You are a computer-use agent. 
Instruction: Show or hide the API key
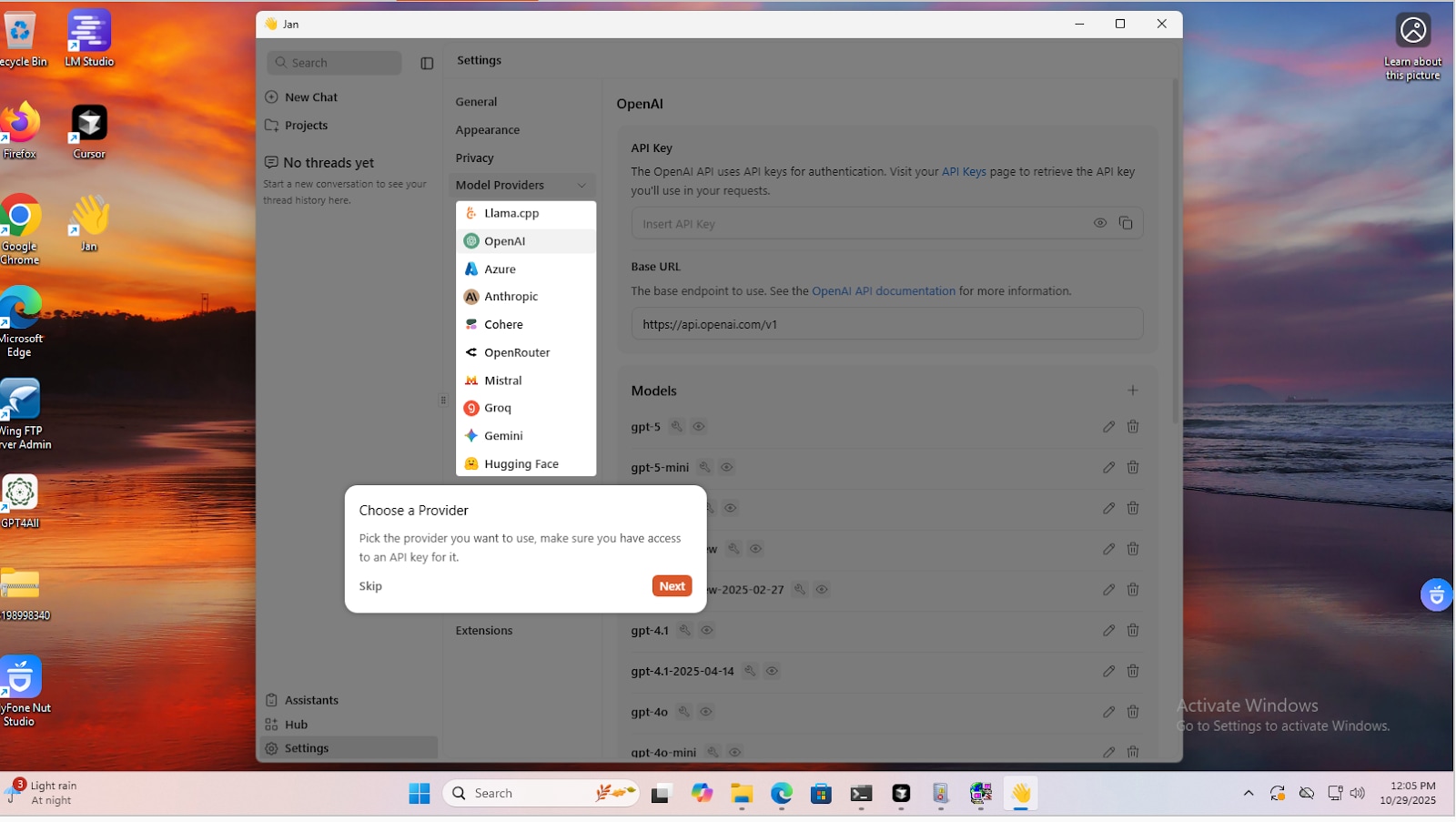coord(1099,223)
